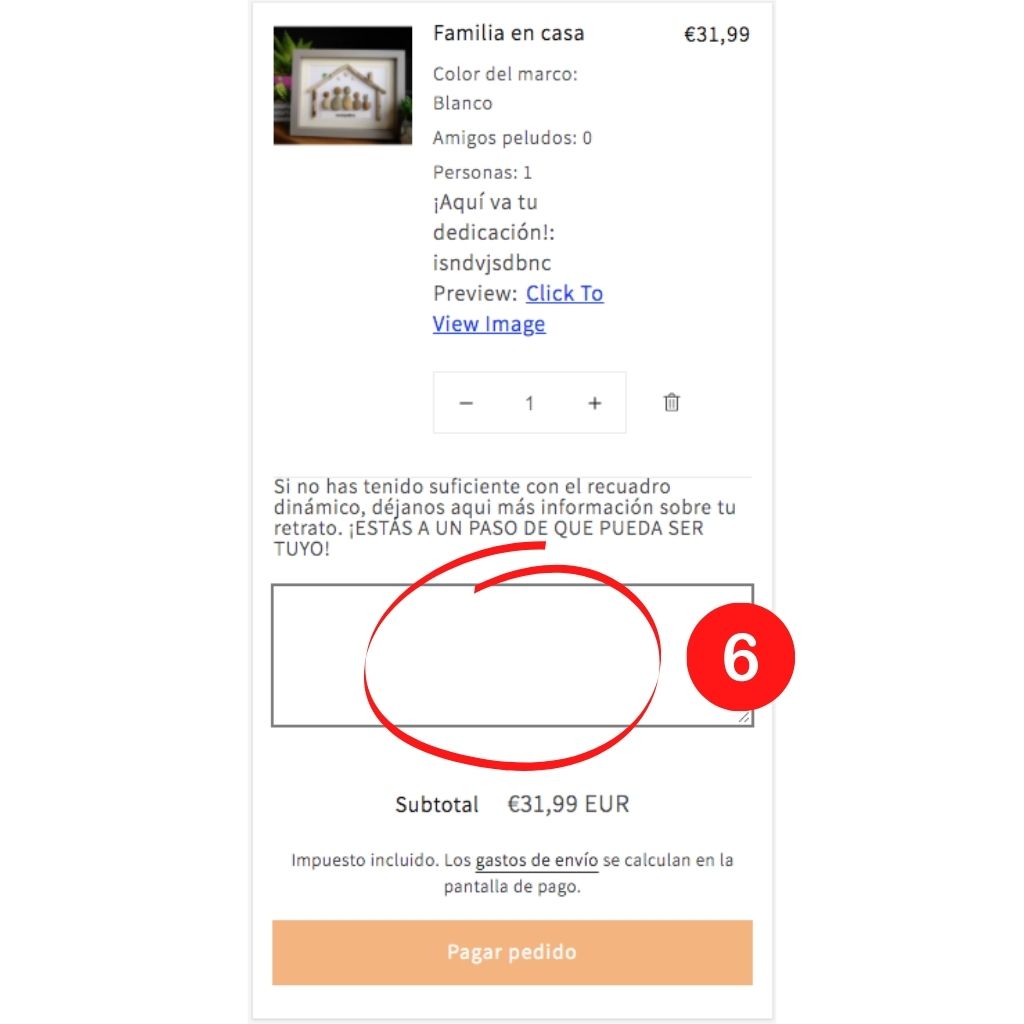Click the Impuesto incluido notice text

513,873
